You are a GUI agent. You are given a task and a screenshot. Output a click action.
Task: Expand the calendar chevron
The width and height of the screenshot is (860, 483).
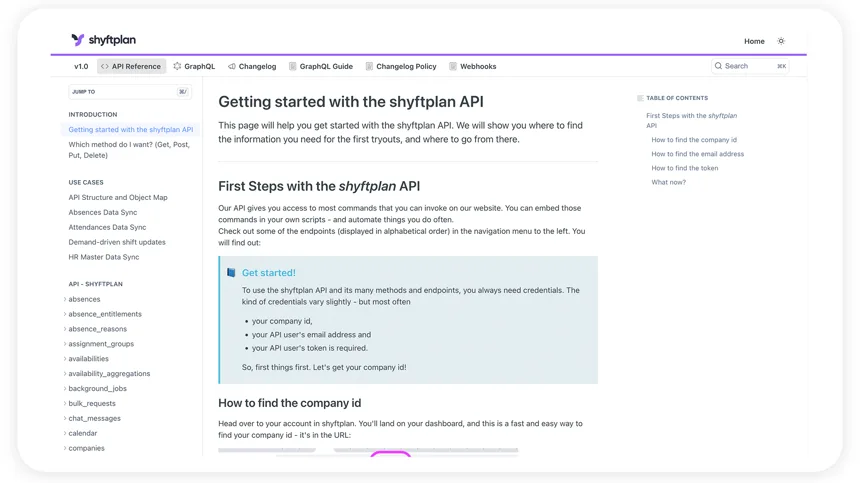coord(65,433)
